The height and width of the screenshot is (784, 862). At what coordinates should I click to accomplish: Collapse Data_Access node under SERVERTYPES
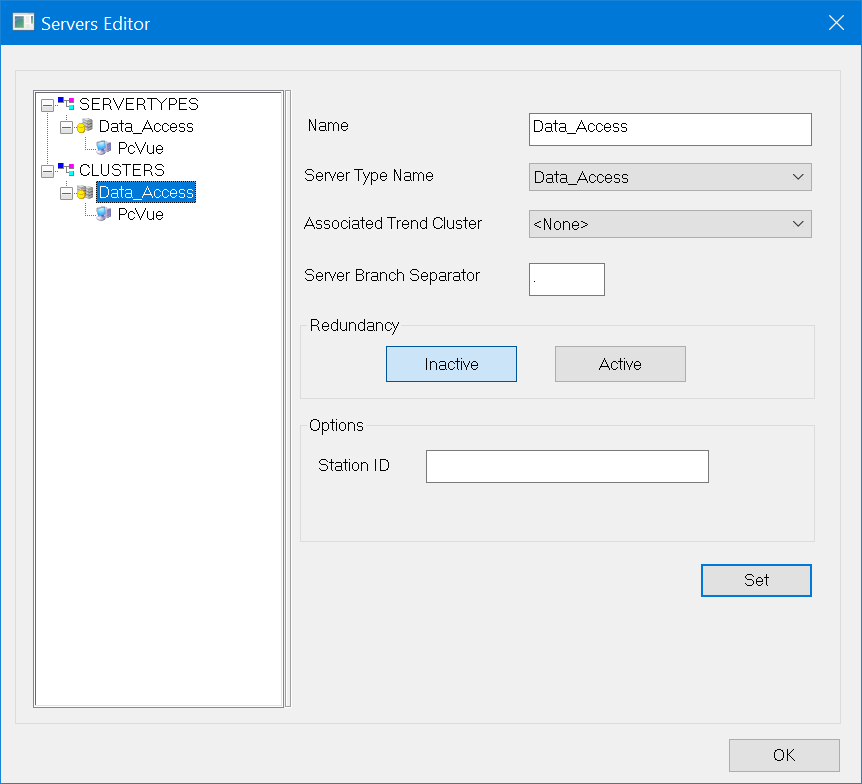(66, 127)
